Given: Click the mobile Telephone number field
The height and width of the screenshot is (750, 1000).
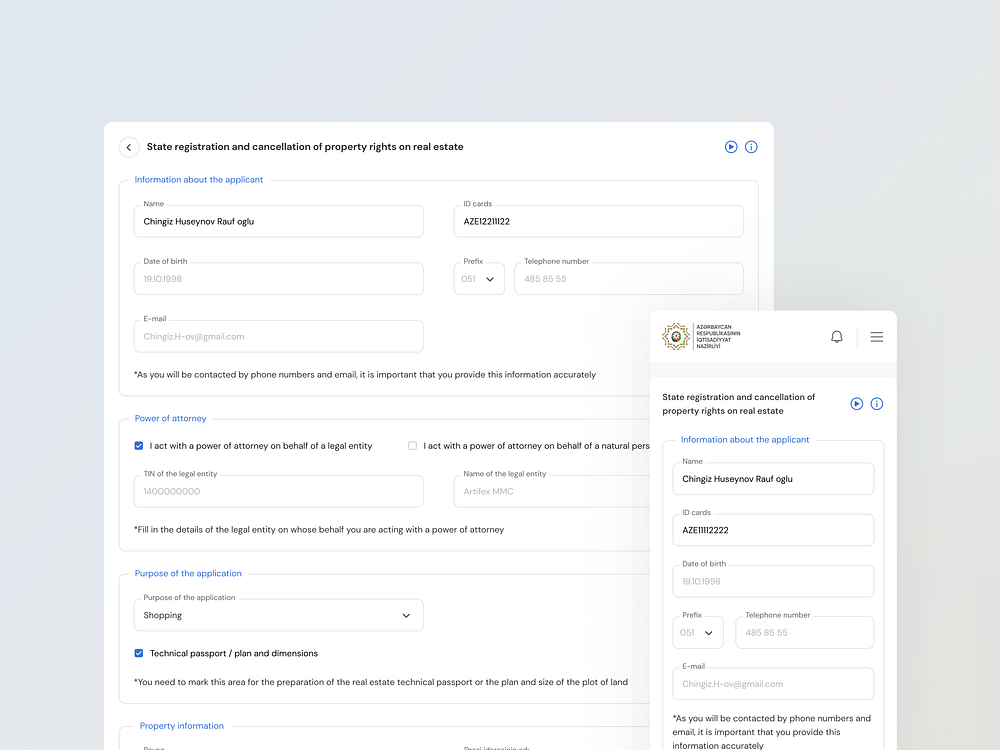Looking at the screenshot, I should point(804,633).
